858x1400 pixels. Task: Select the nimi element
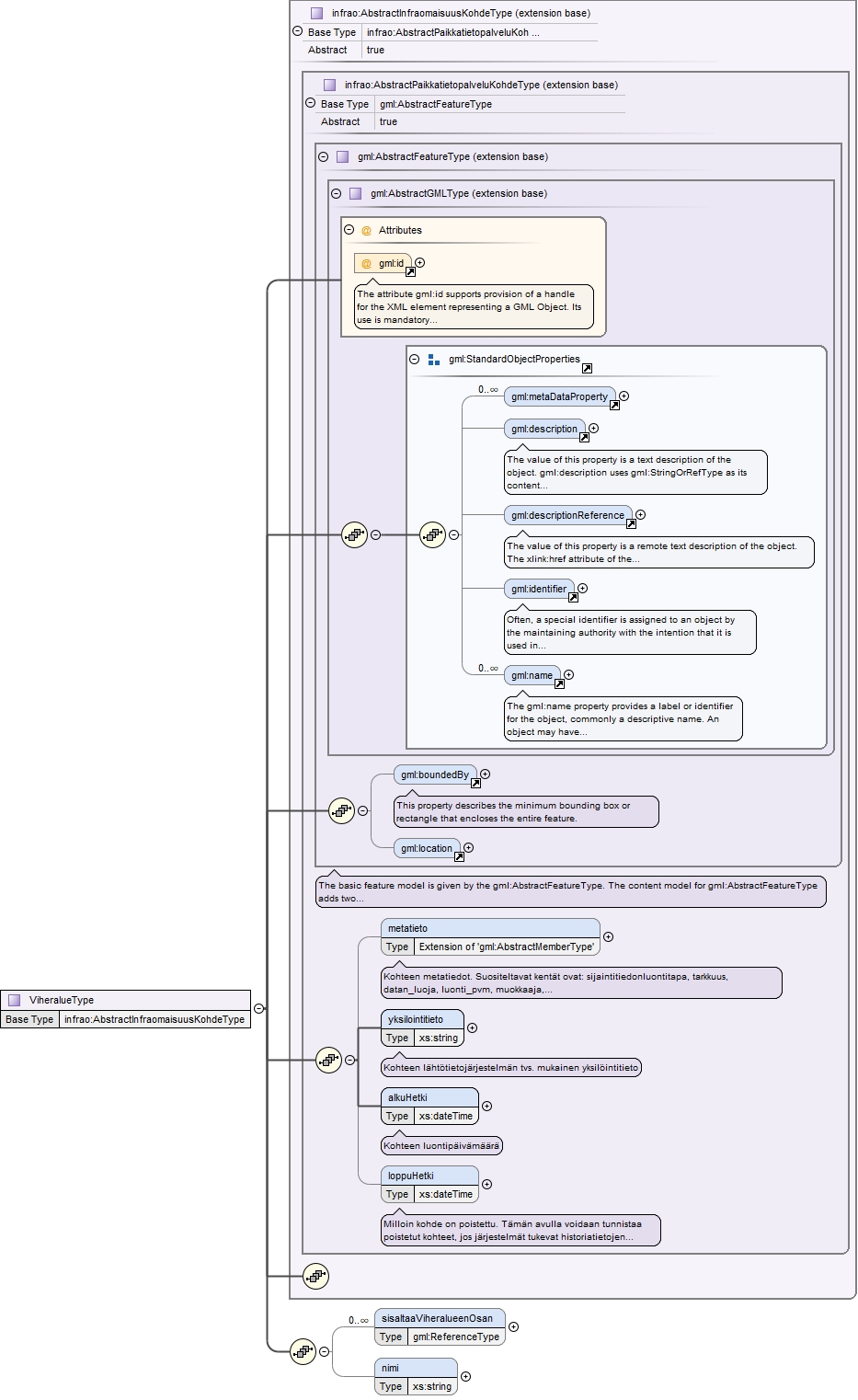click(x=416, y=1377)
